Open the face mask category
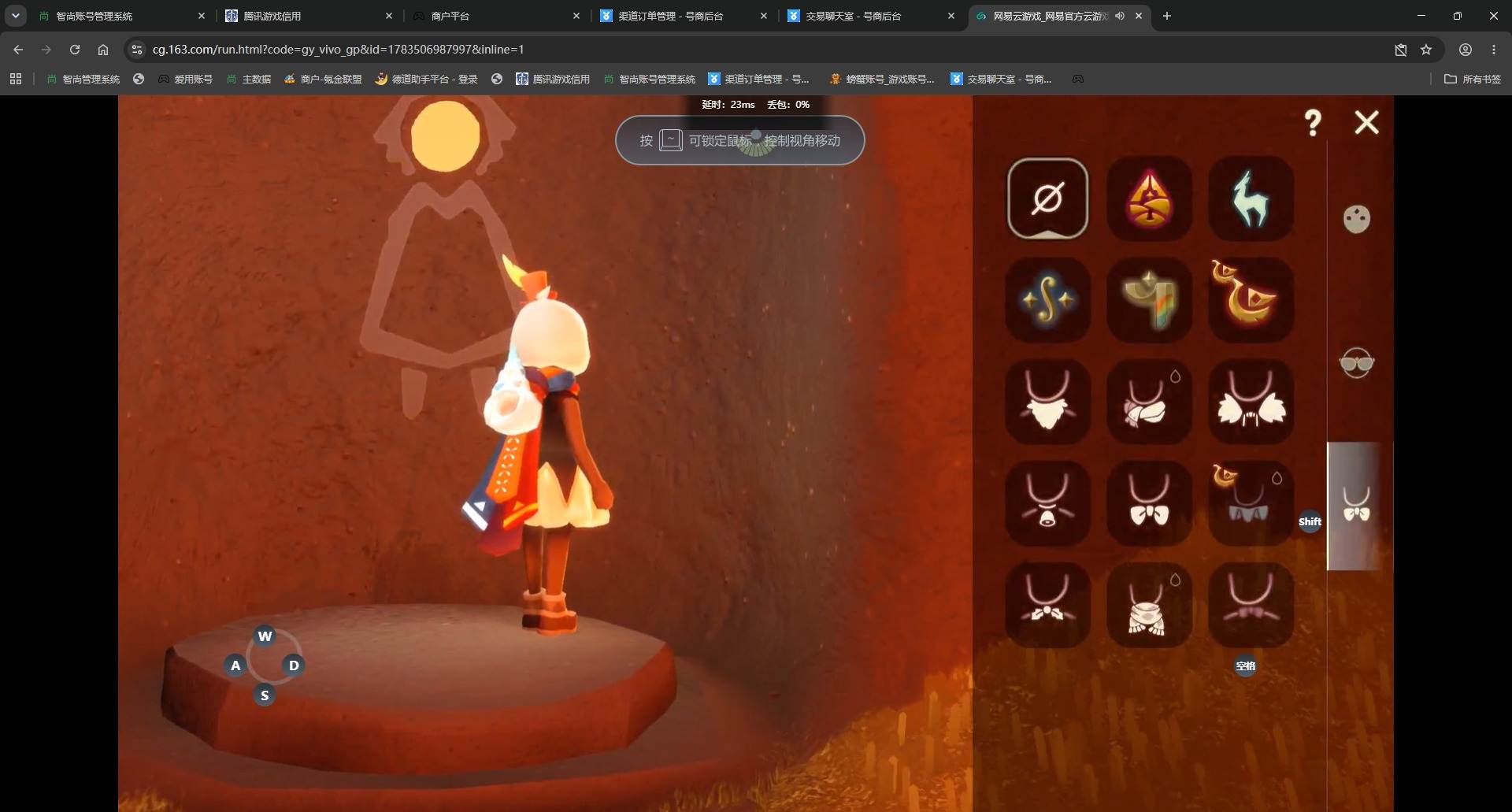 click(1356, 219)
